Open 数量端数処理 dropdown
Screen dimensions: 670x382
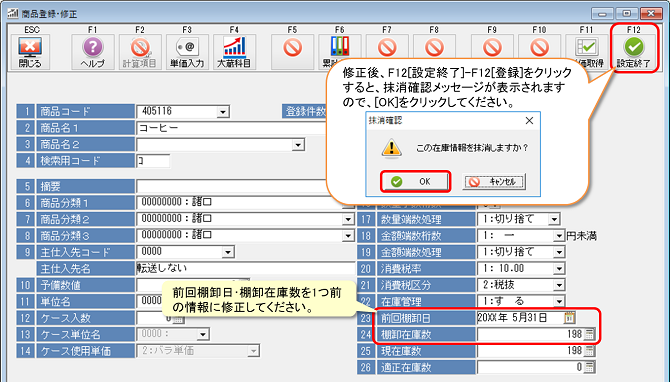tap(554, 220)
